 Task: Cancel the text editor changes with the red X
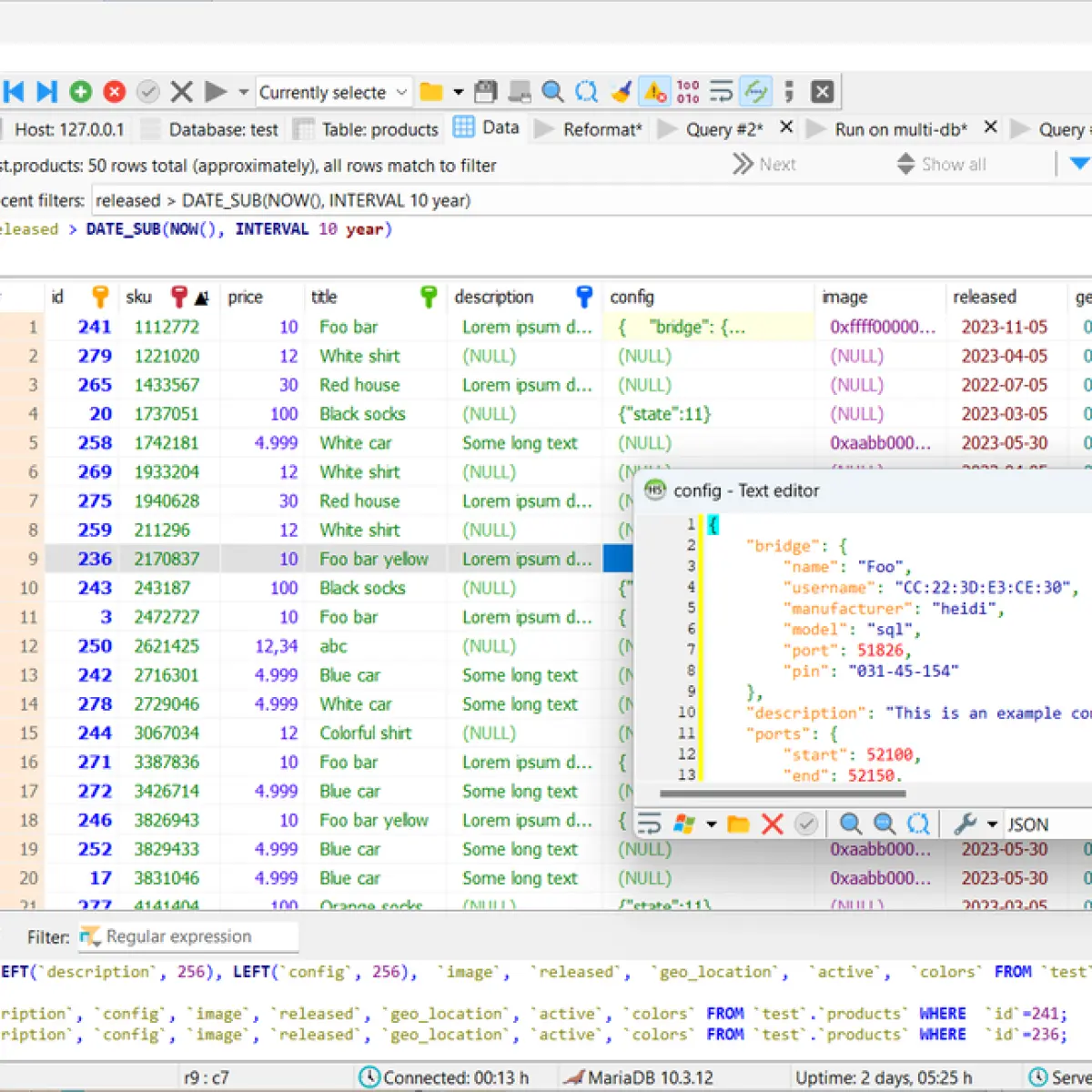click(773, 824)
